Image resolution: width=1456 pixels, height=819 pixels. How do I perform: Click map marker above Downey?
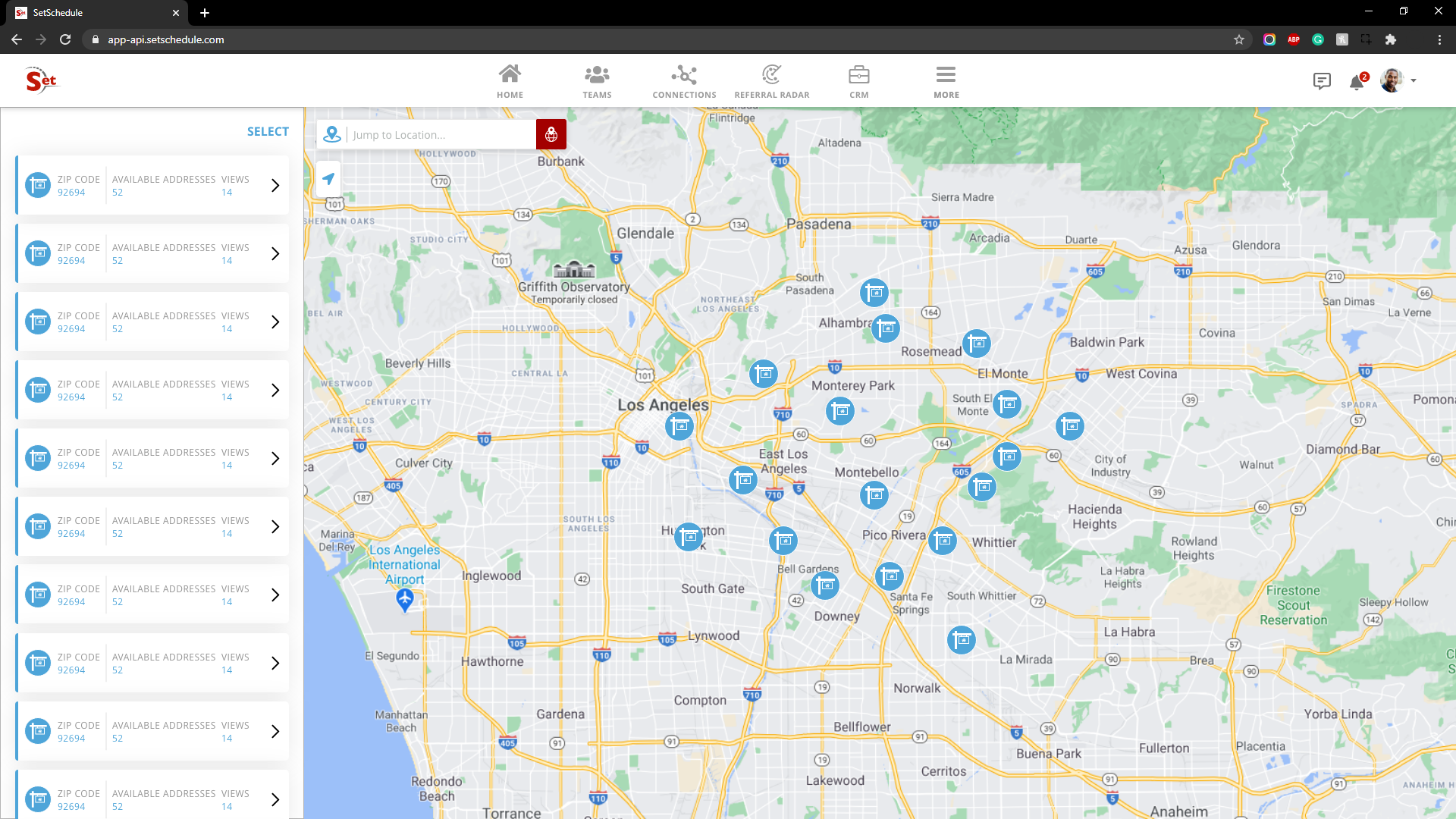pyautogui.click(x=825, y=585)
